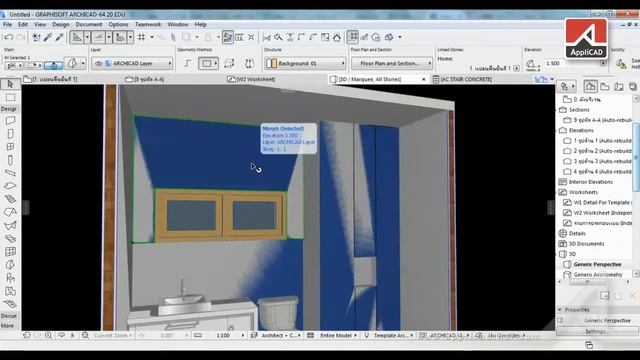This screenshot has height=360, width=640.
Task: Toggle the snap guides button
Action: coord(98,37)
